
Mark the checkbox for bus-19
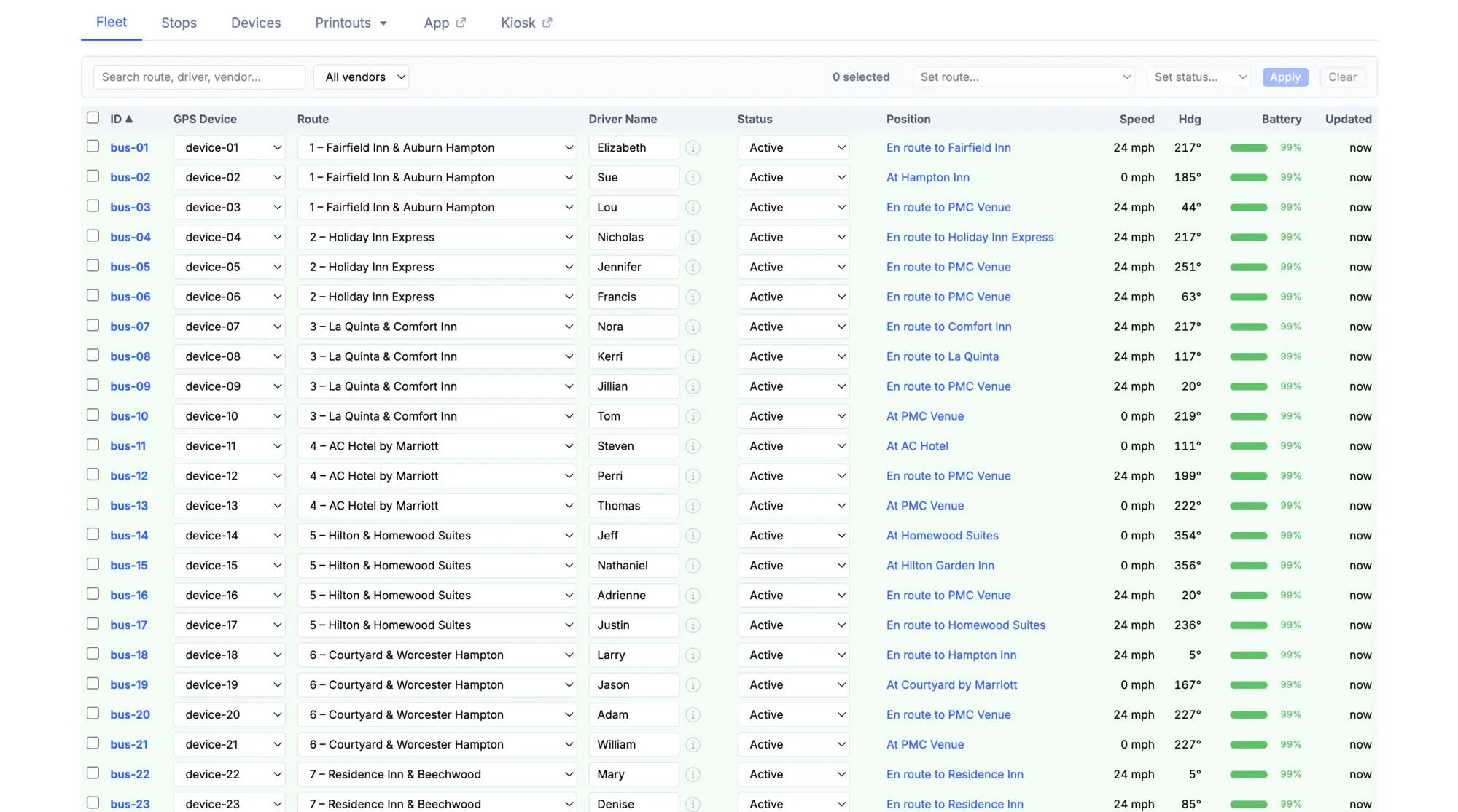(x=93, y=684)
